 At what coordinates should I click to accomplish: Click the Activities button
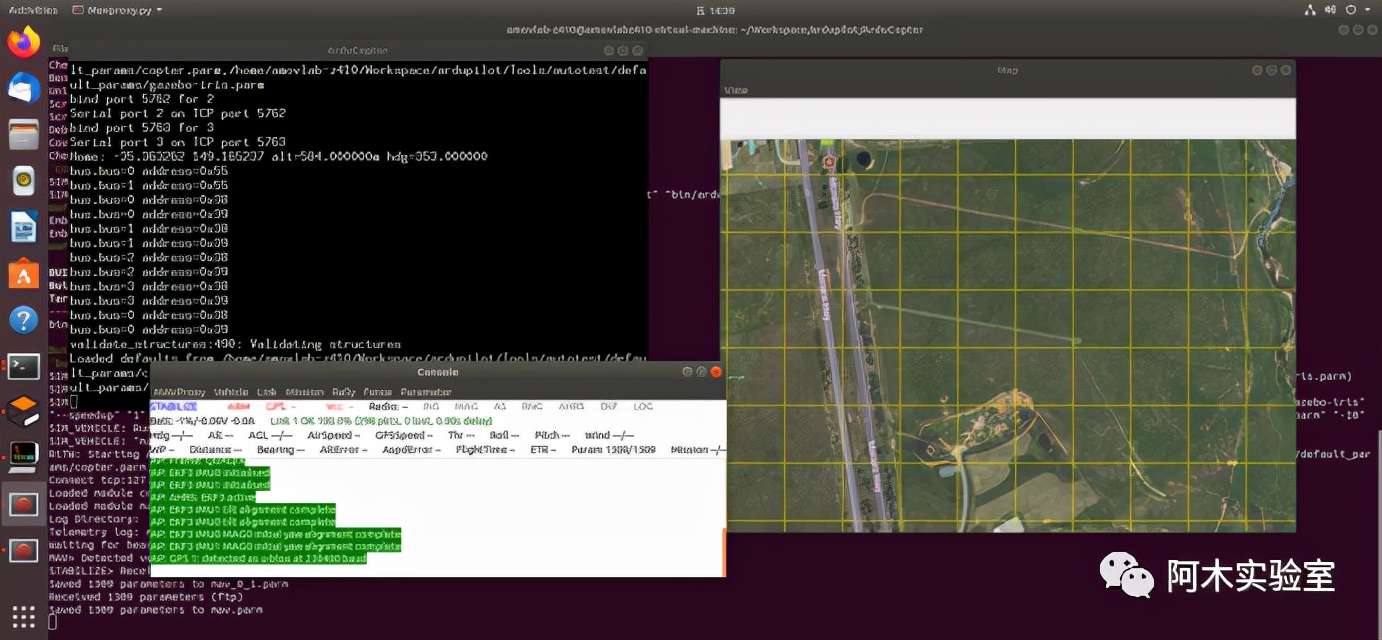pos(33,10)
